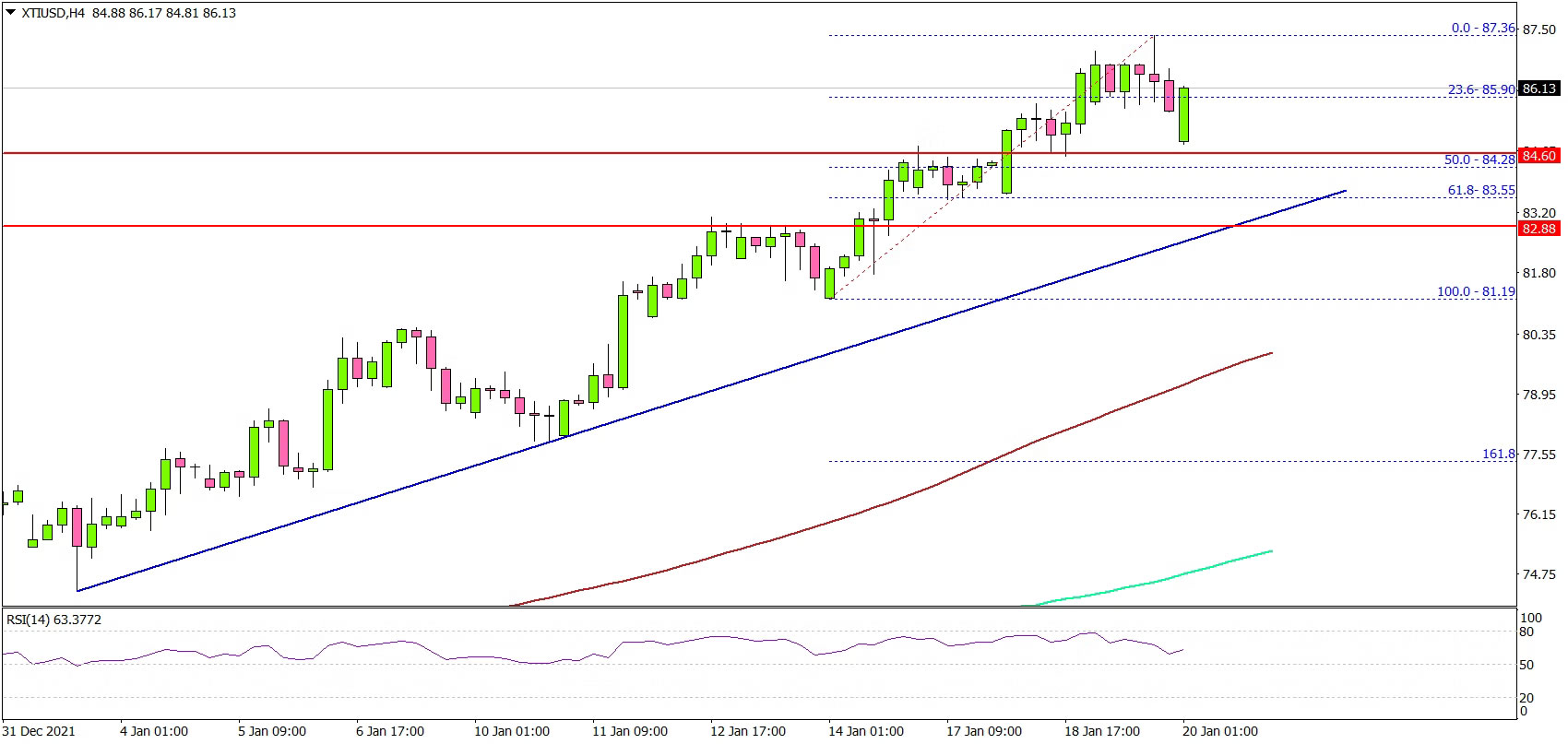
Task: Click the 76.15 price axis value
Action: (x=1539, y=514)
